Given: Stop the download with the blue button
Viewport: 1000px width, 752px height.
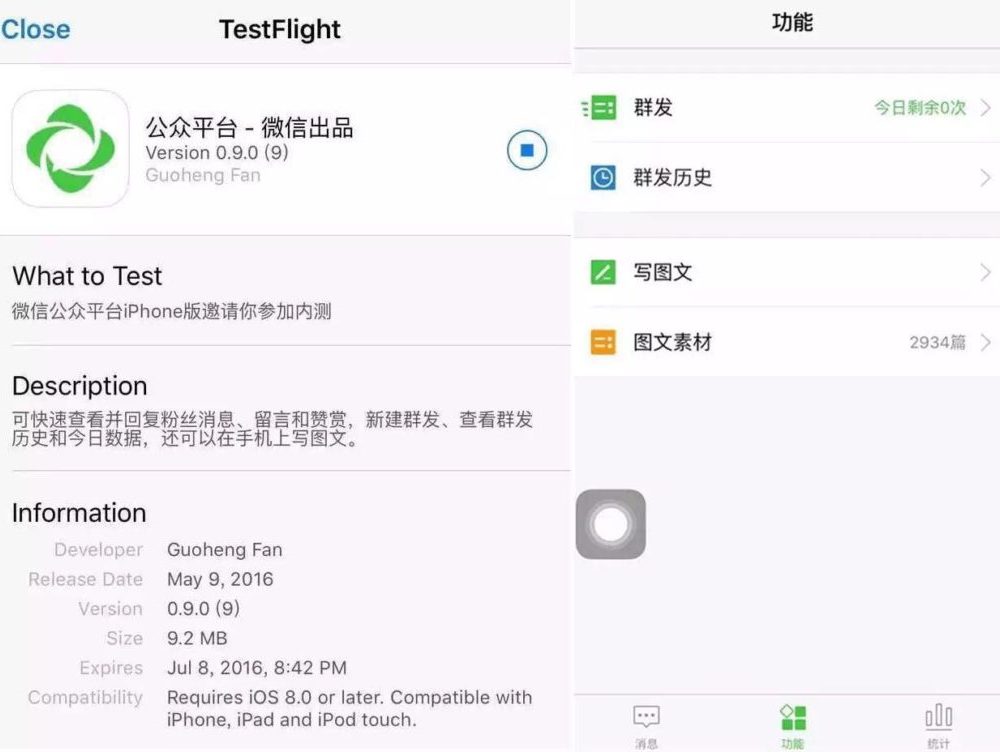Looking at the screenshot, I should [527, 151].
